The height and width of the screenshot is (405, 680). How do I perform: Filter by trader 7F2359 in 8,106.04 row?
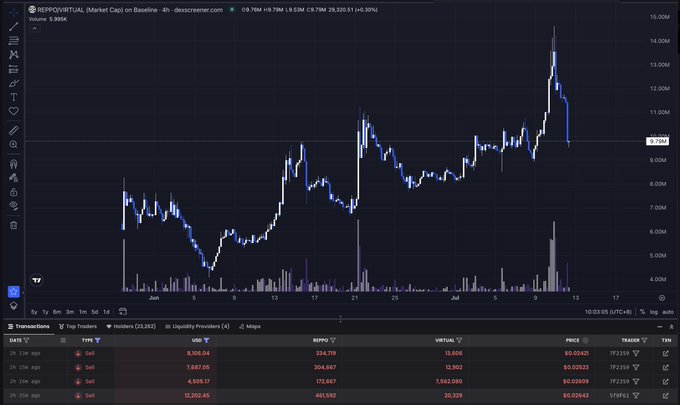pyautogui.click(x=636, y=353)
